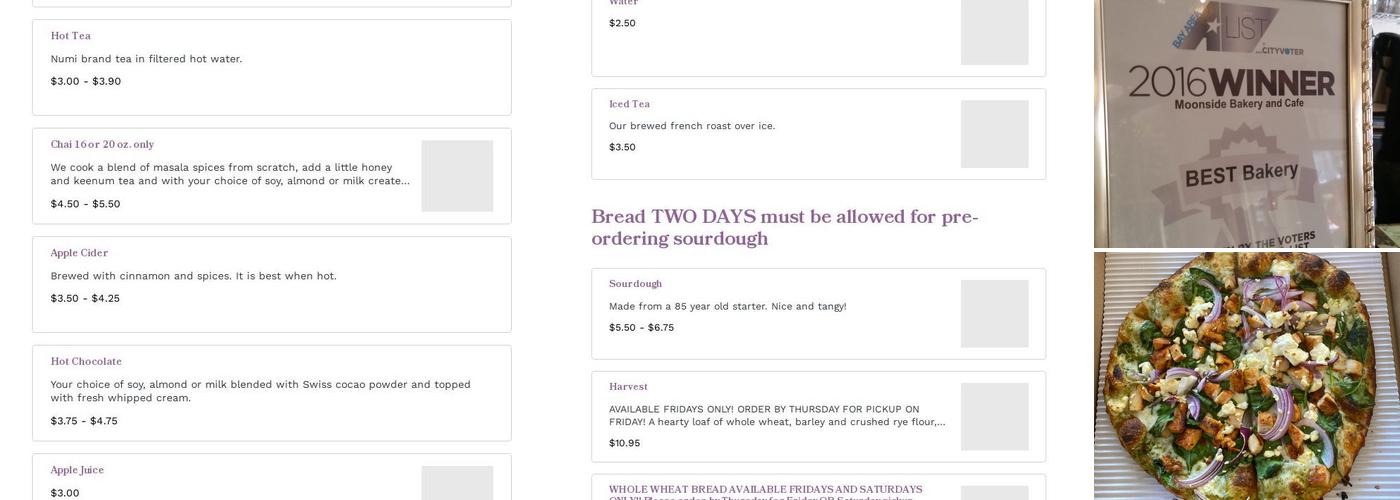
Task: Click the Bread pre-ordering sourdough section heading
Action: pos(784,228)
